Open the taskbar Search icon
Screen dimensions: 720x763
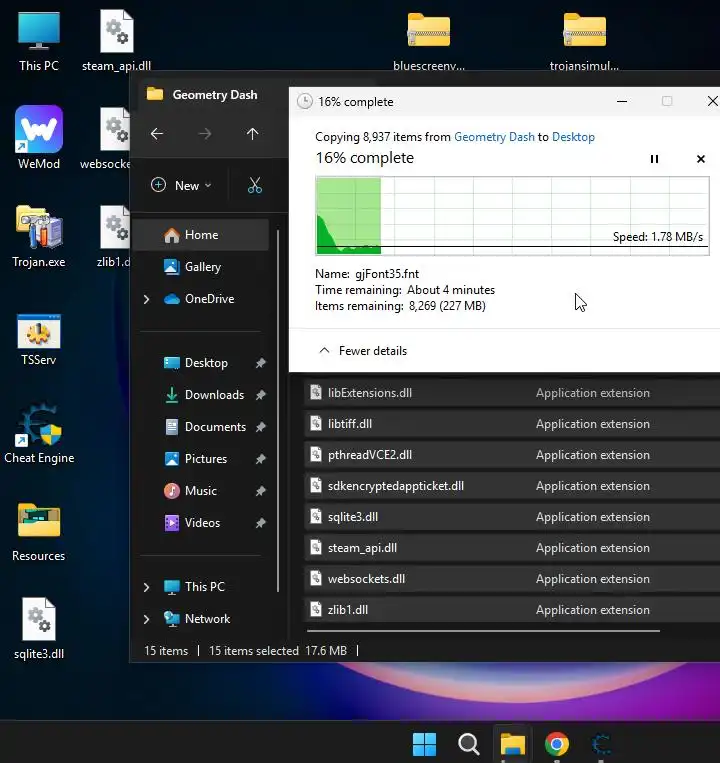[468, 744]
